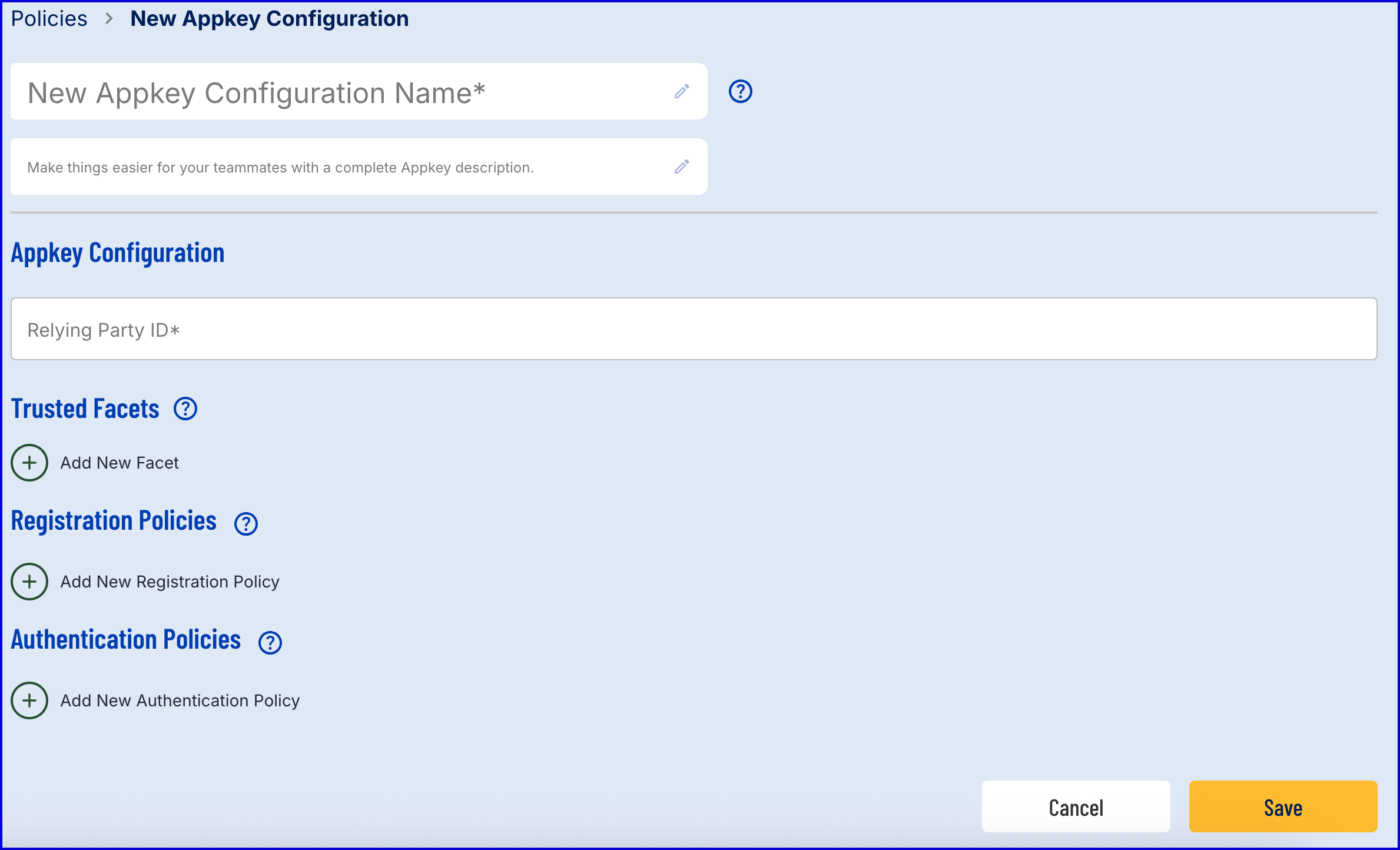Click Add New Authentication Policy text
This screenshot has width=1400, height=850.
180,700
